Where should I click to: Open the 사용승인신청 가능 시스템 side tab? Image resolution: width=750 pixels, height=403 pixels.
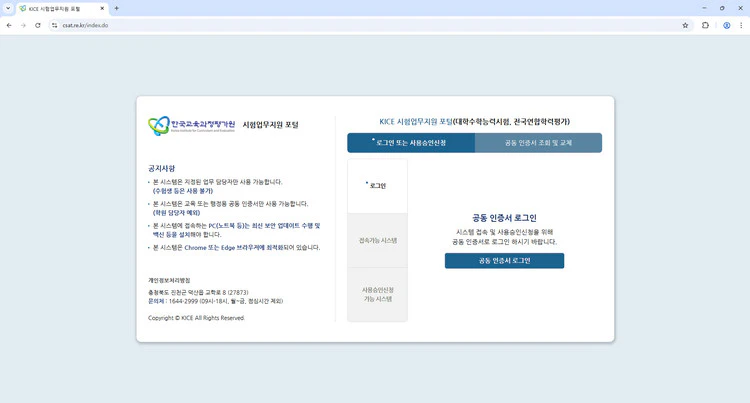pos(377,294)
